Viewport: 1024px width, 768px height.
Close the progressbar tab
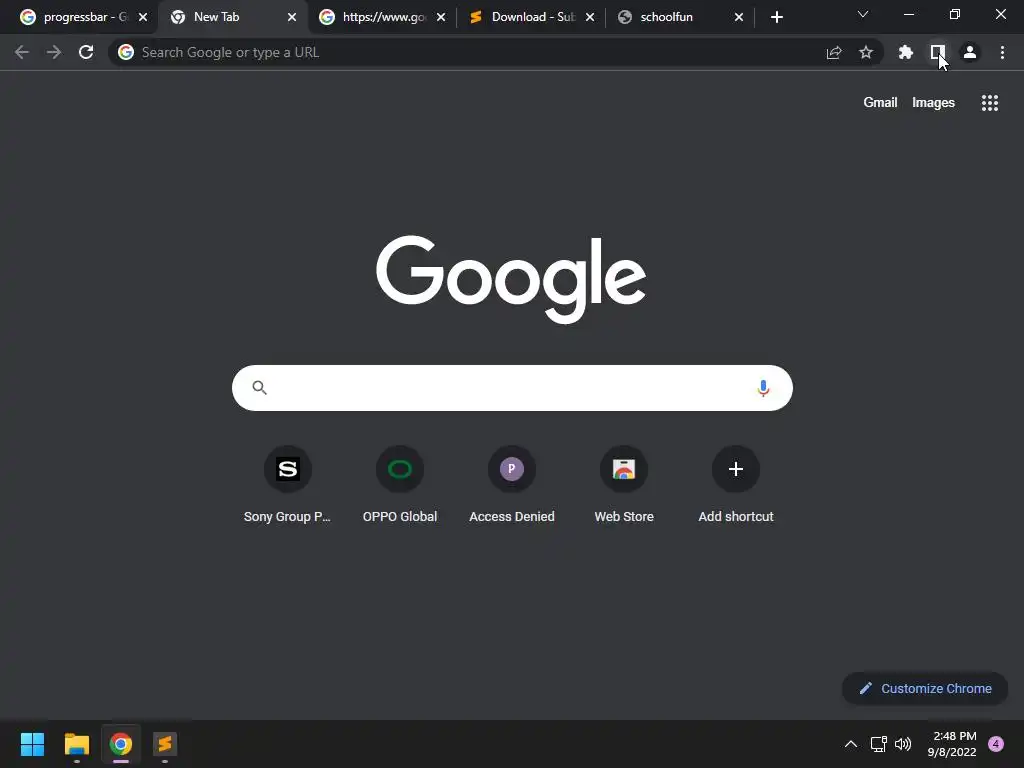pyautogui.click(x=142, y=17)
